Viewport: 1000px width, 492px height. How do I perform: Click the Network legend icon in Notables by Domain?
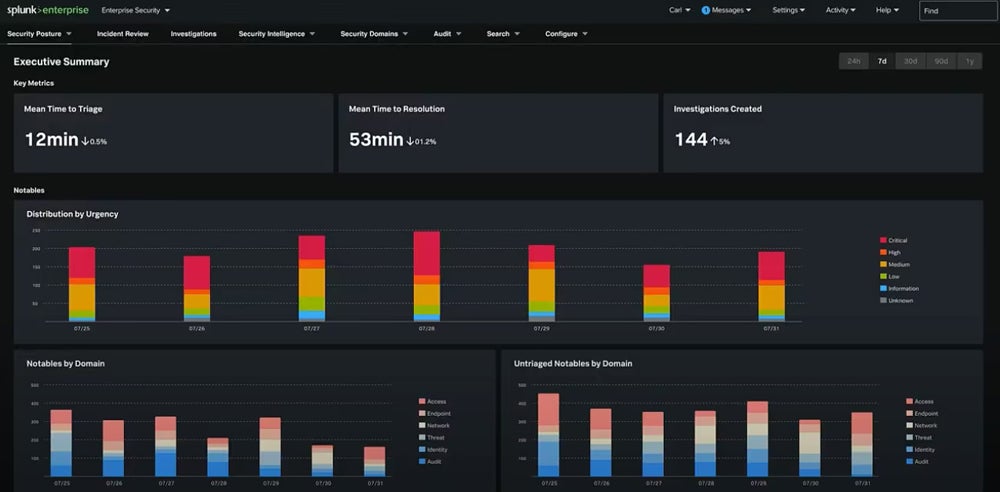(423, 425)
